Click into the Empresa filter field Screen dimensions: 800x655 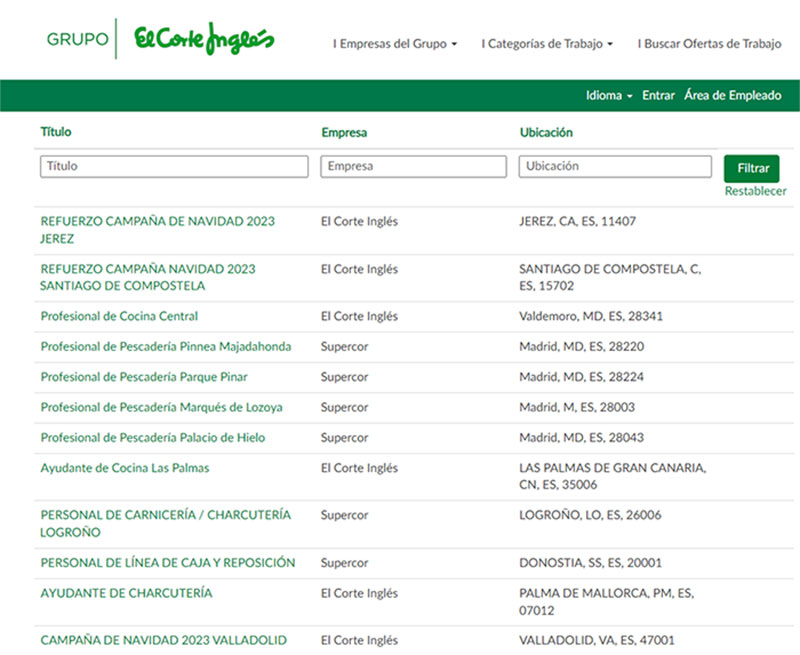point(413,167)
